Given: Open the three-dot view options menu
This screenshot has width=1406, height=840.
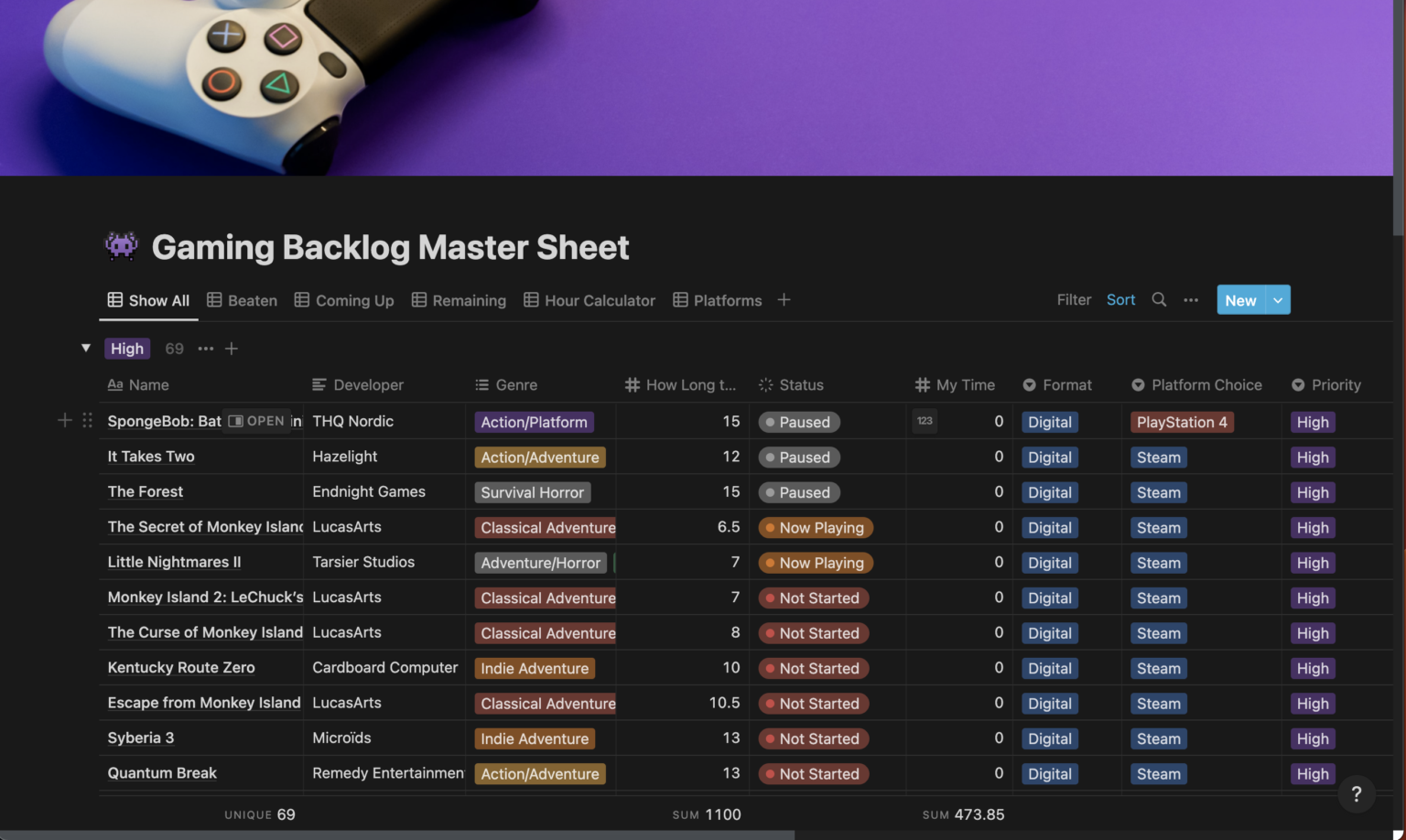Looking at the screenshot, I should click(1191, 300).
